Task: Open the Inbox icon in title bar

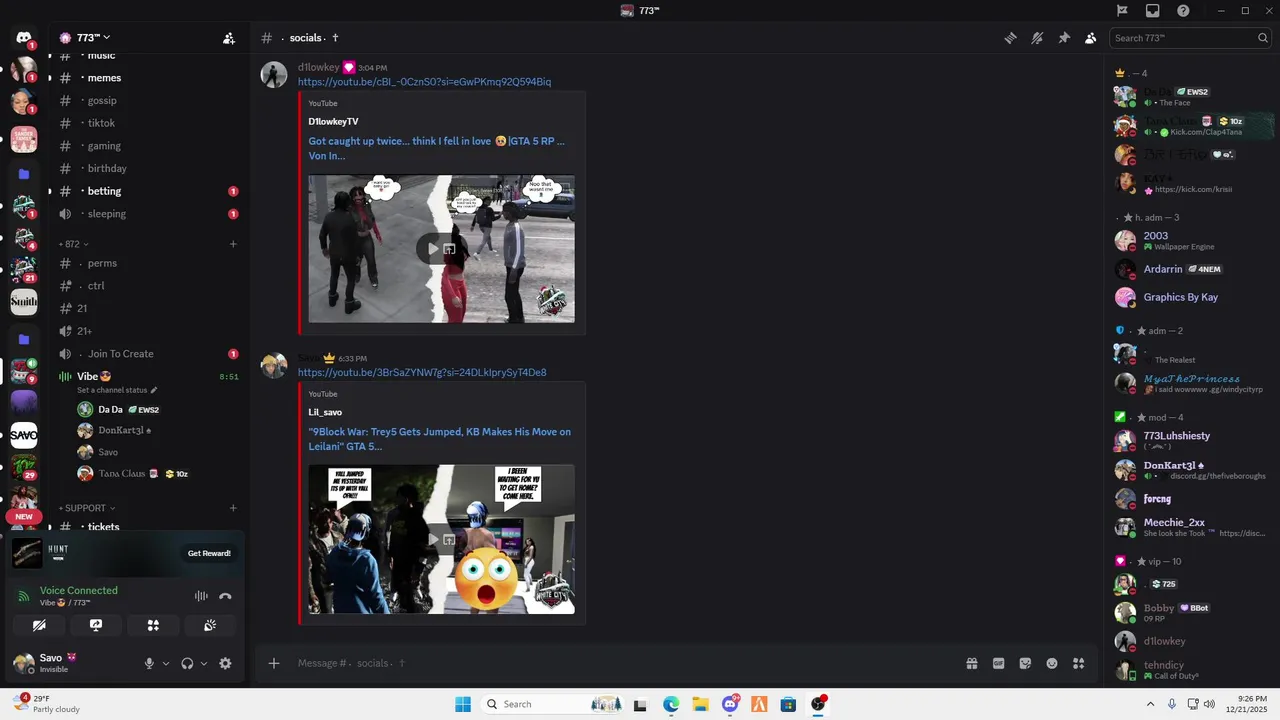Action: coord(1153,10)
